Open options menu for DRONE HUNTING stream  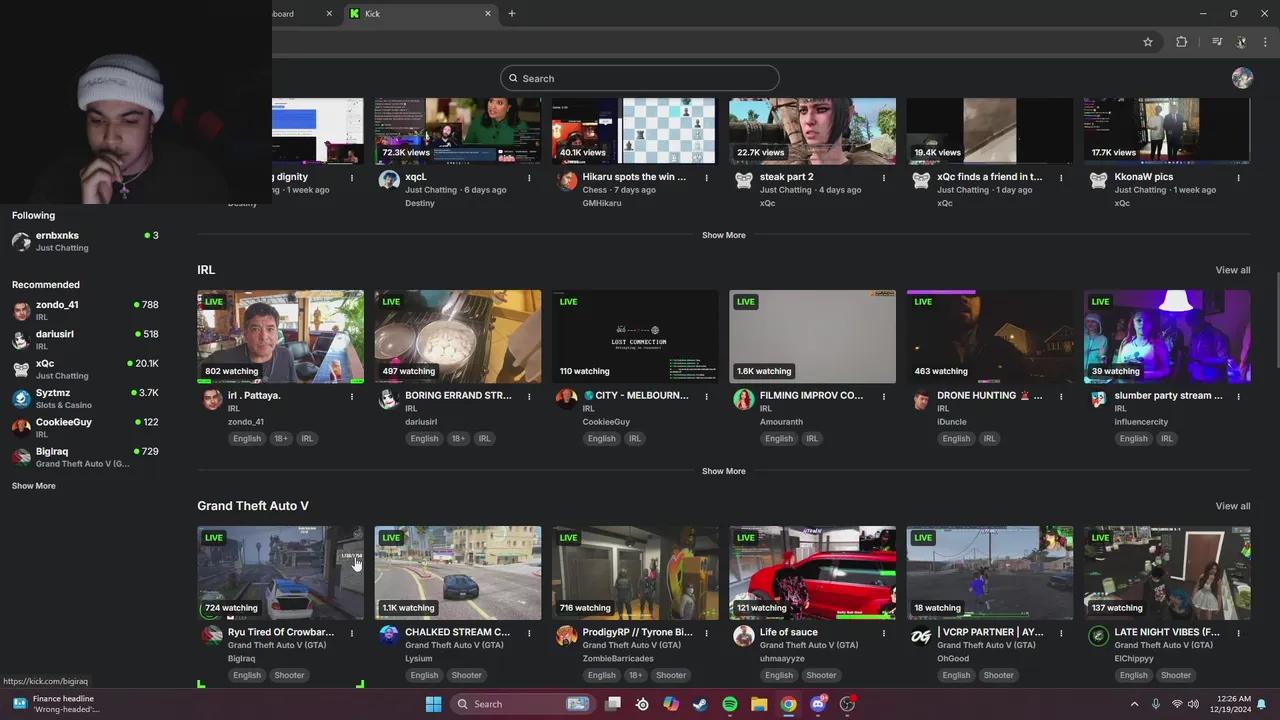[x=1061, y=396]
